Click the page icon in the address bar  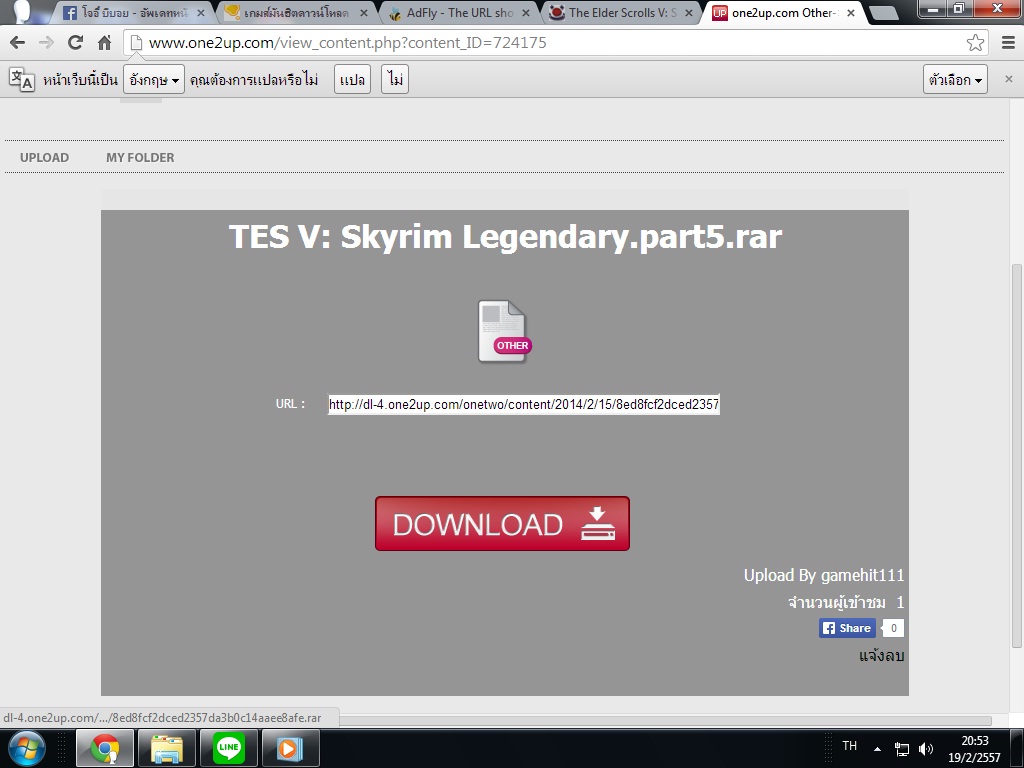click(136, 43)
